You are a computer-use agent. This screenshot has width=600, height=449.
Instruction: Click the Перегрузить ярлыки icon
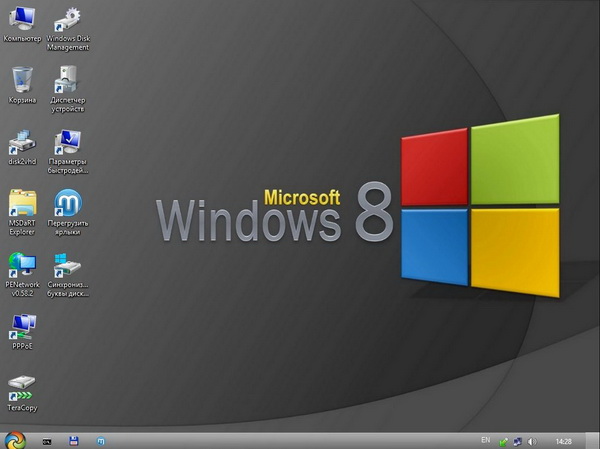(x=67, y=203)
